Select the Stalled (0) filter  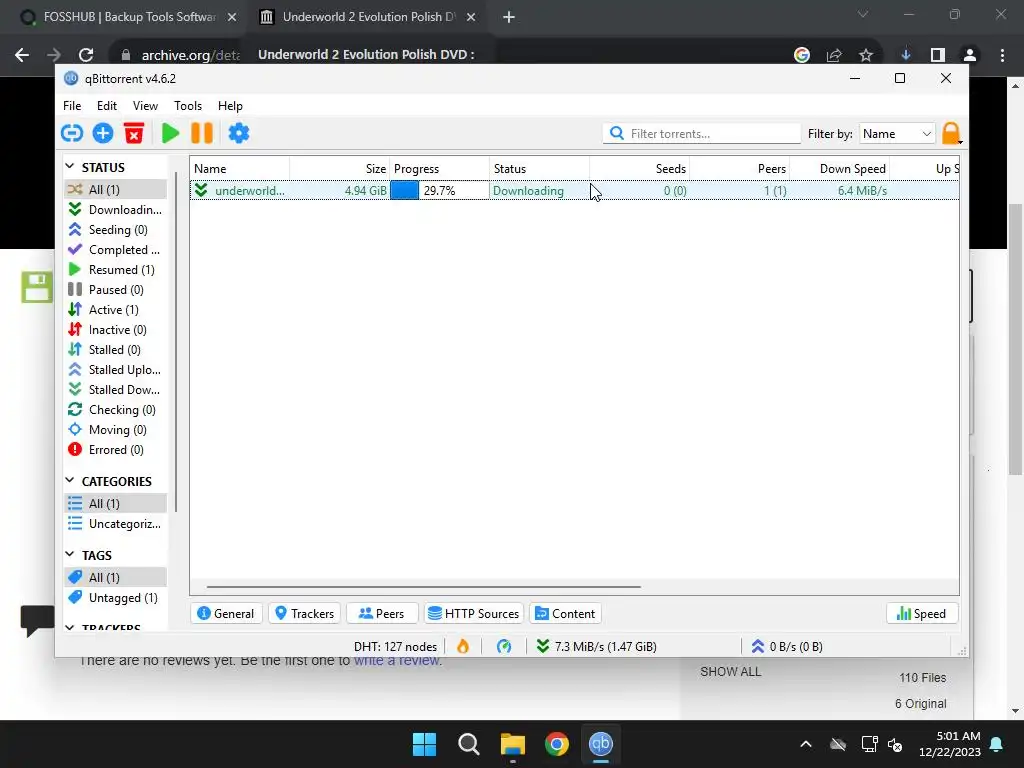[116, 350]
